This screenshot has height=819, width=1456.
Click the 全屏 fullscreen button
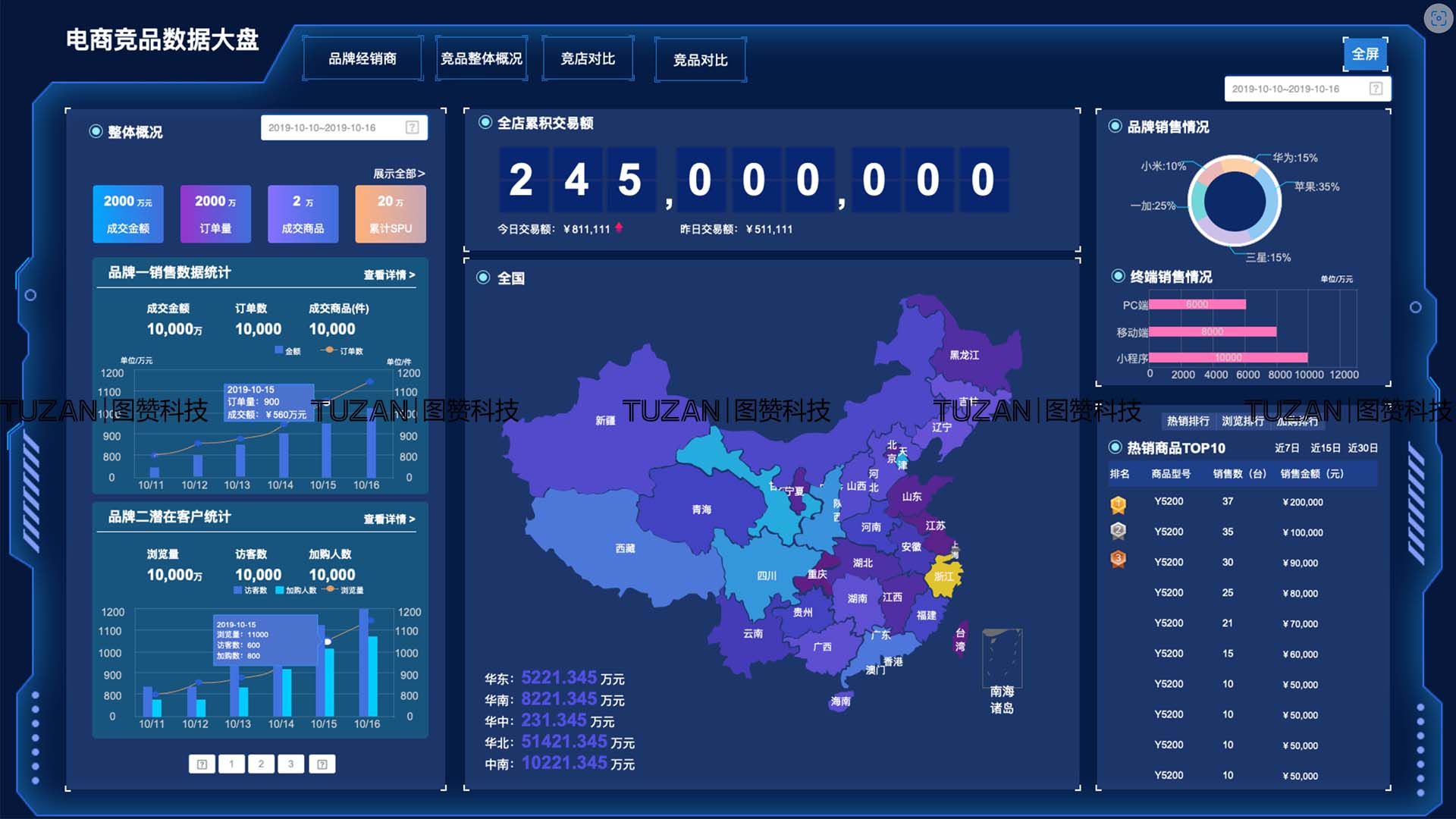point(1365,54)
